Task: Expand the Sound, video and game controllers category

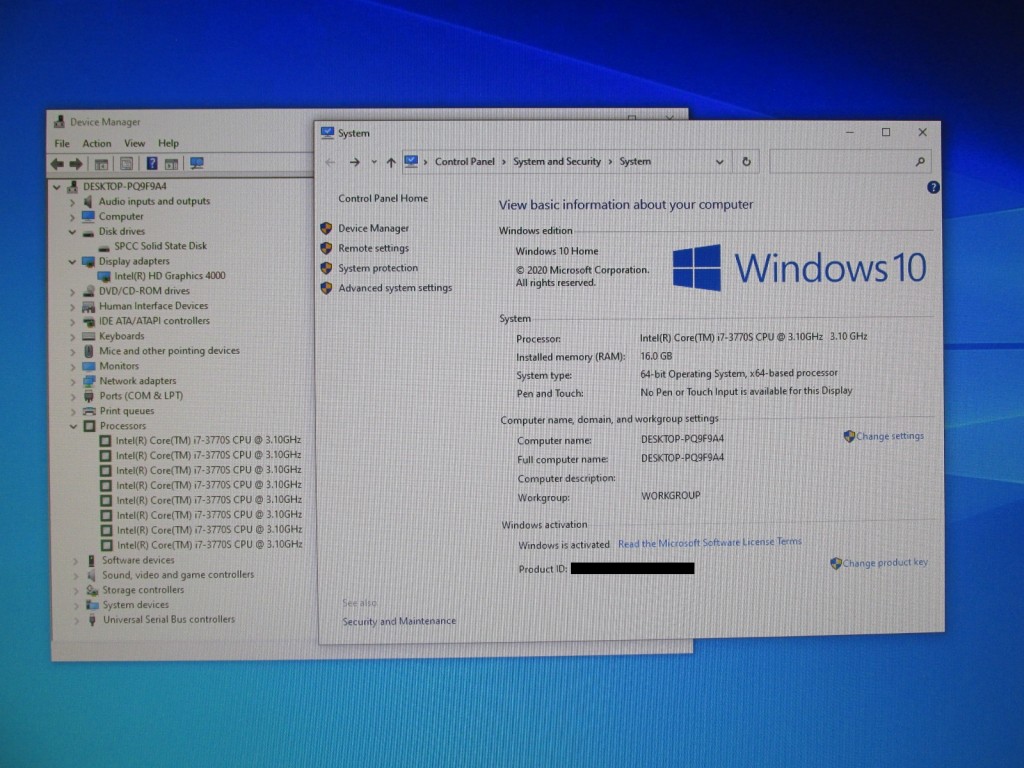Action: (x=76, y=575)
